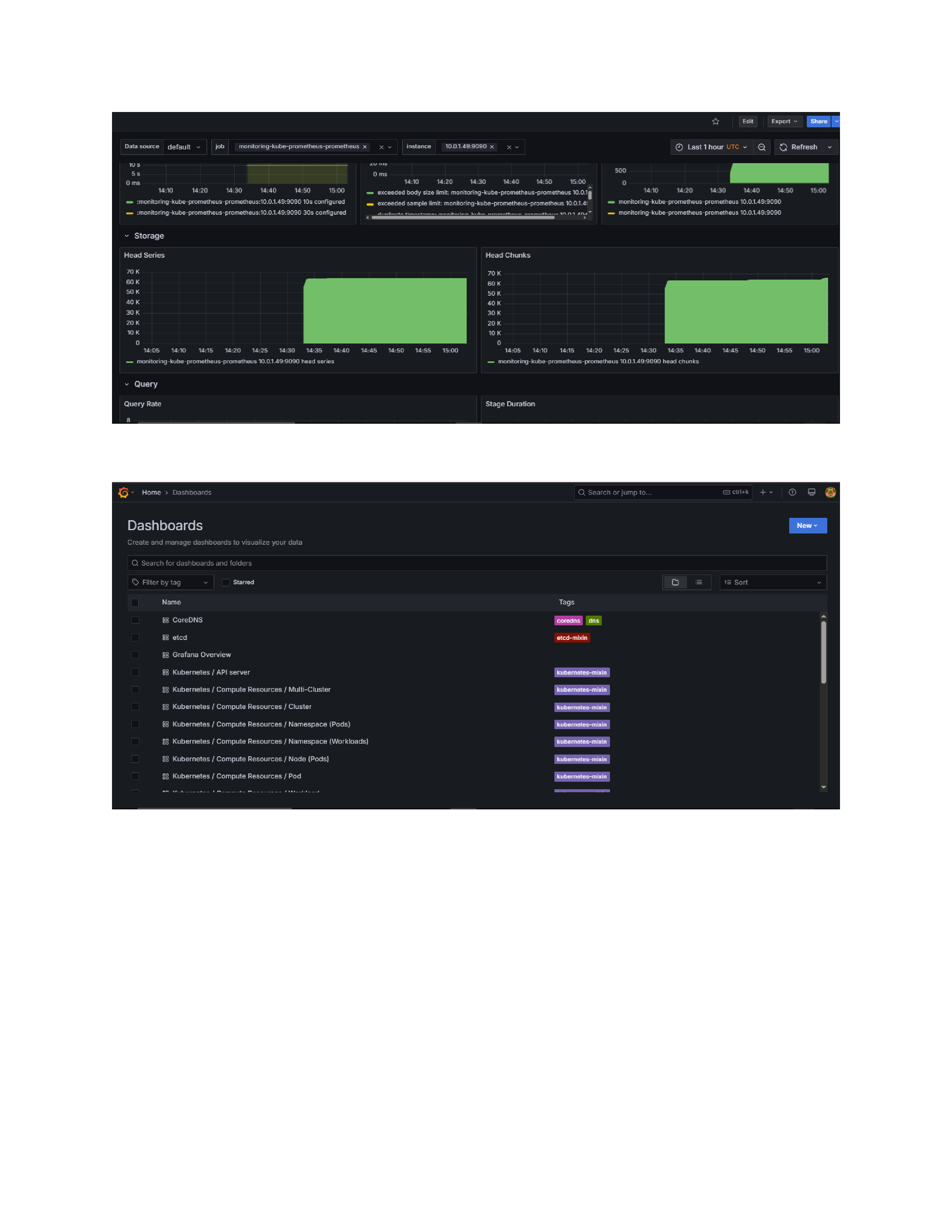Open Kubernetes / Compute Resources / Pod dashboard
952x1232 pixels.
(x=236, y=776)
